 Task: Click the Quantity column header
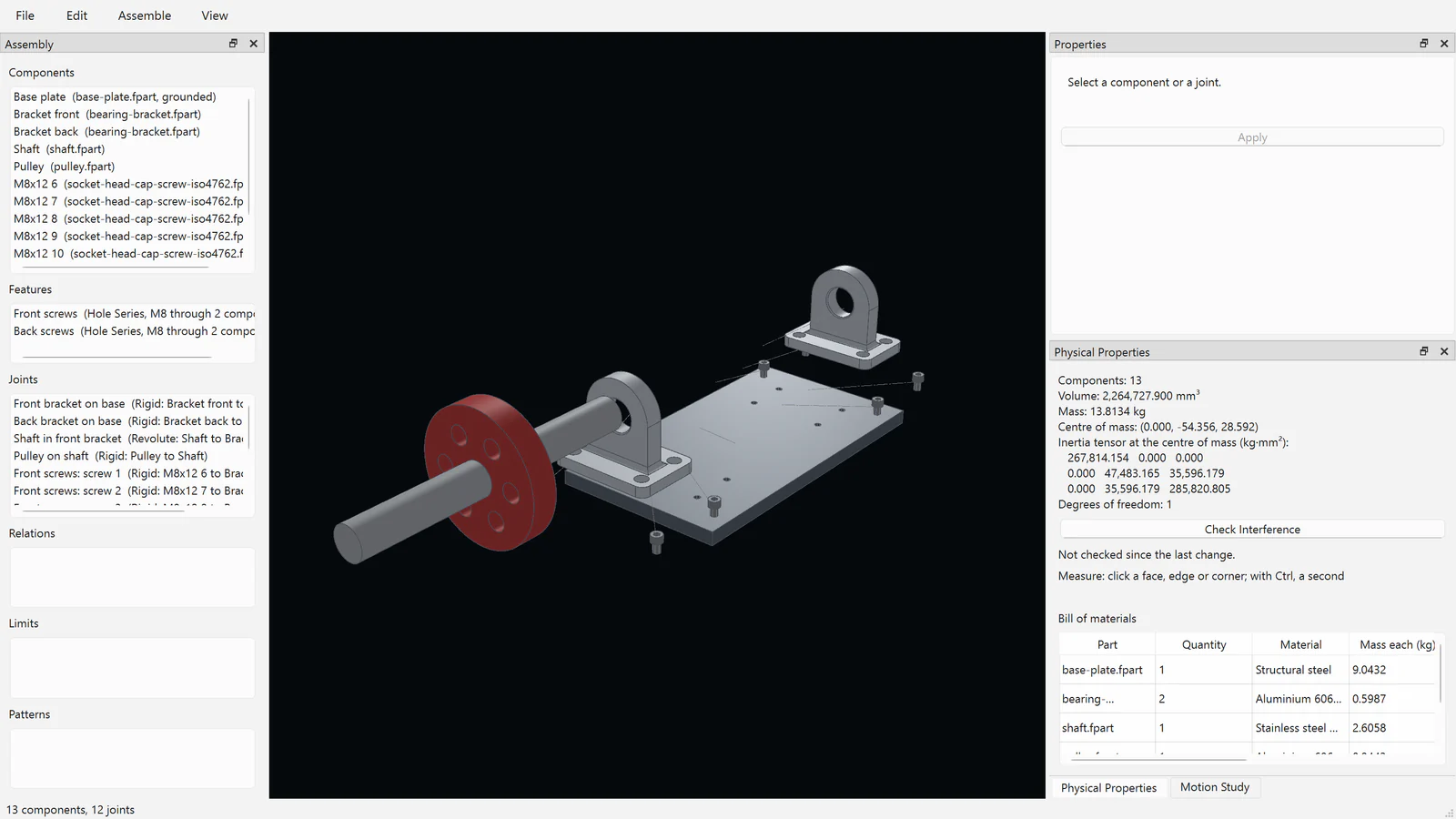(x=1204, y=644)
